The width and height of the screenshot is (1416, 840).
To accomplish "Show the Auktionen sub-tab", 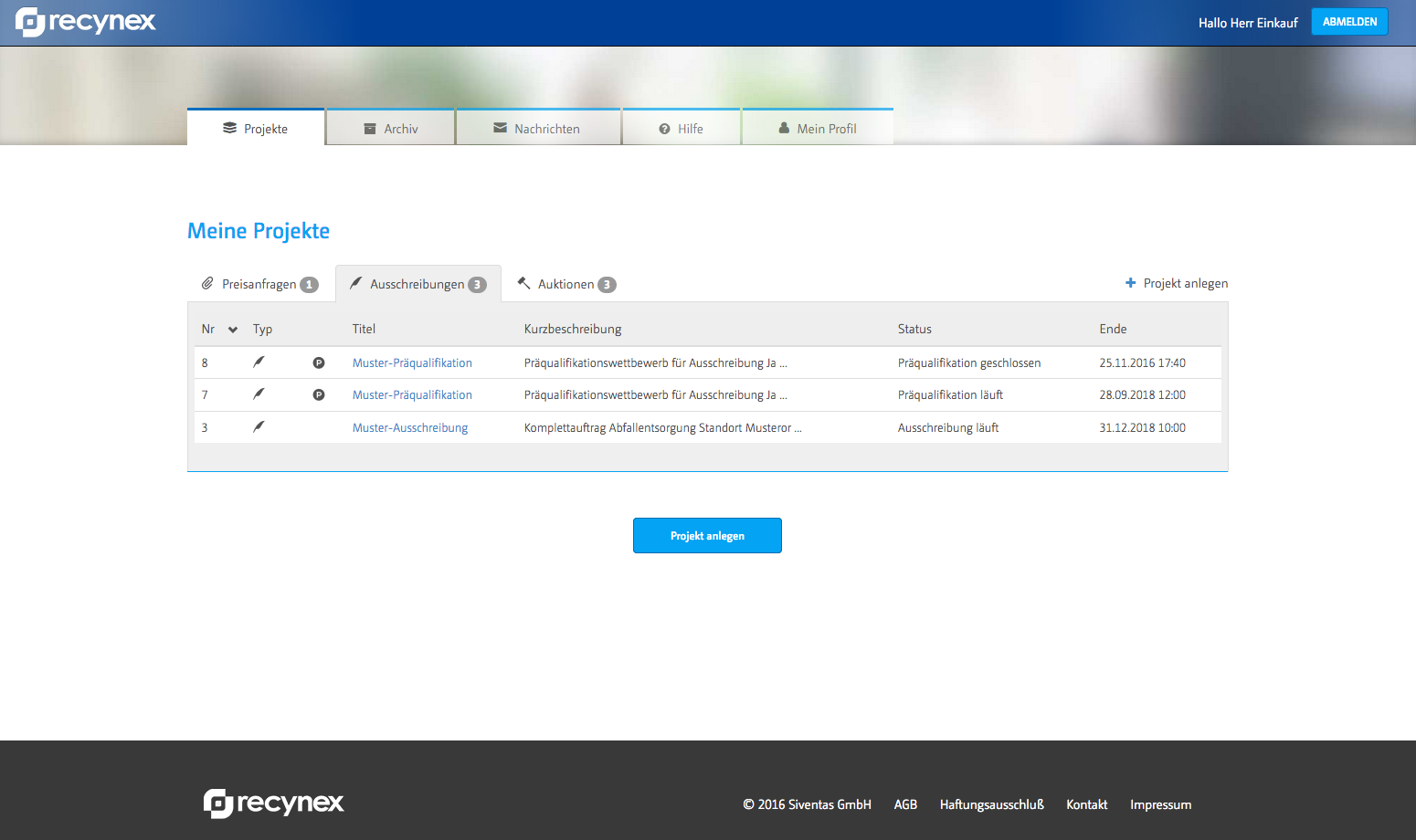I will pyautogui.click(x=566, y=284).
